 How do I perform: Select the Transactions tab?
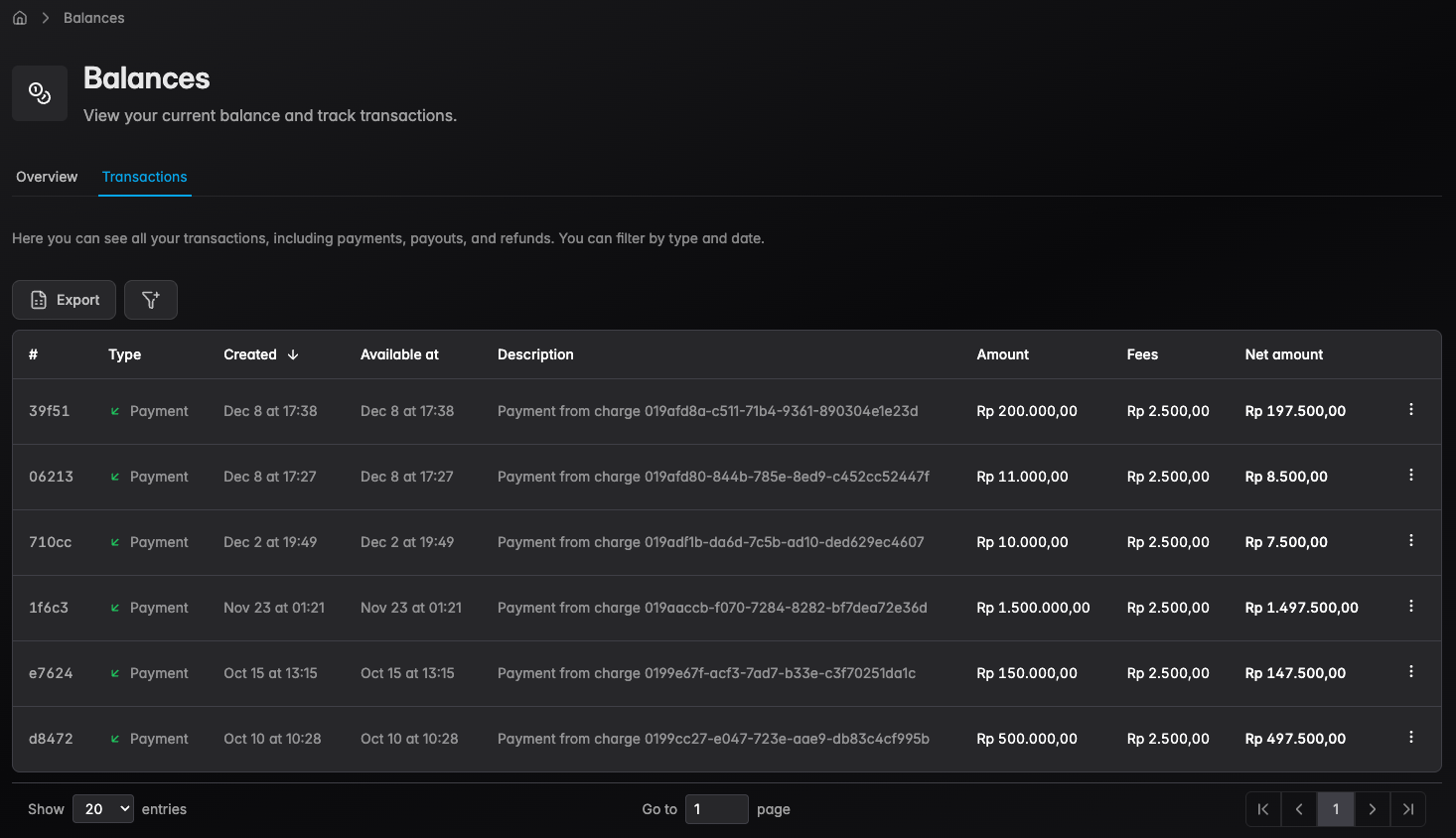pyautogui.click(x=144, y=177)
